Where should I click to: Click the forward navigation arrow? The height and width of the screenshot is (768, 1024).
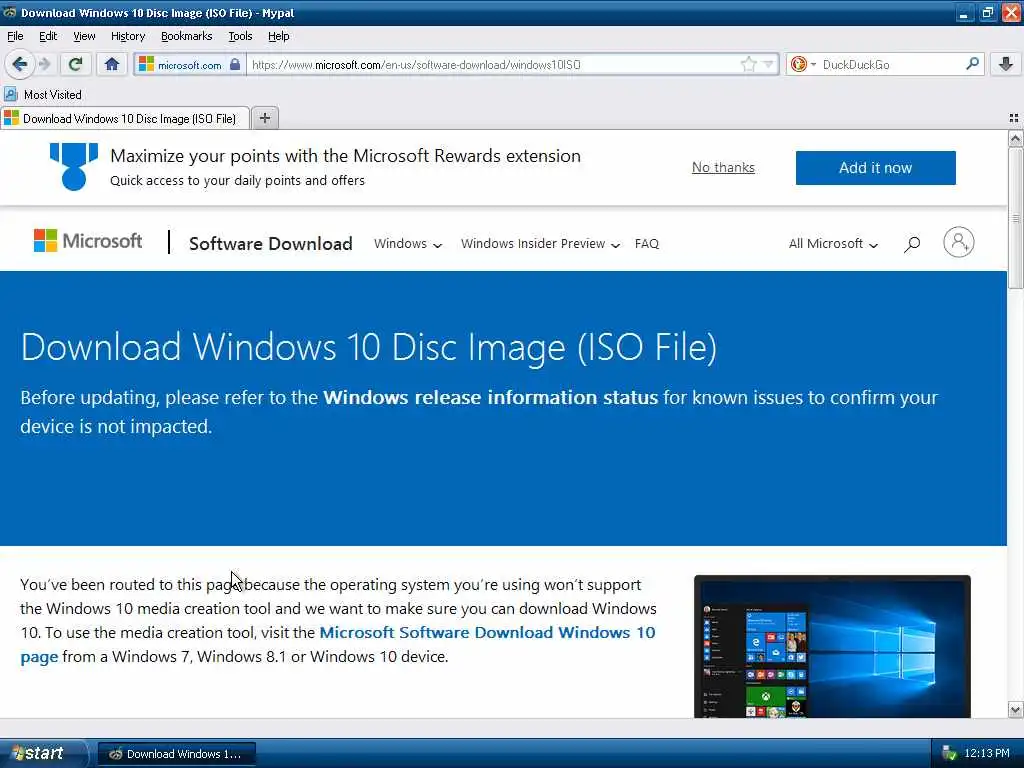pos(44,64)
